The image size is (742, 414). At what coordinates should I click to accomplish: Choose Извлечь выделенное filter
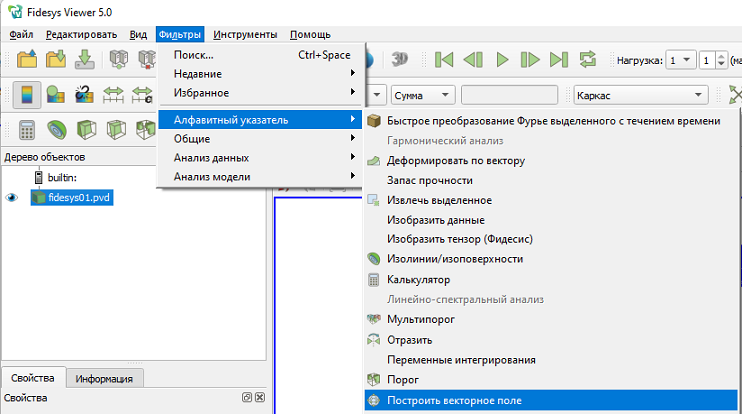tap(551, 200)
